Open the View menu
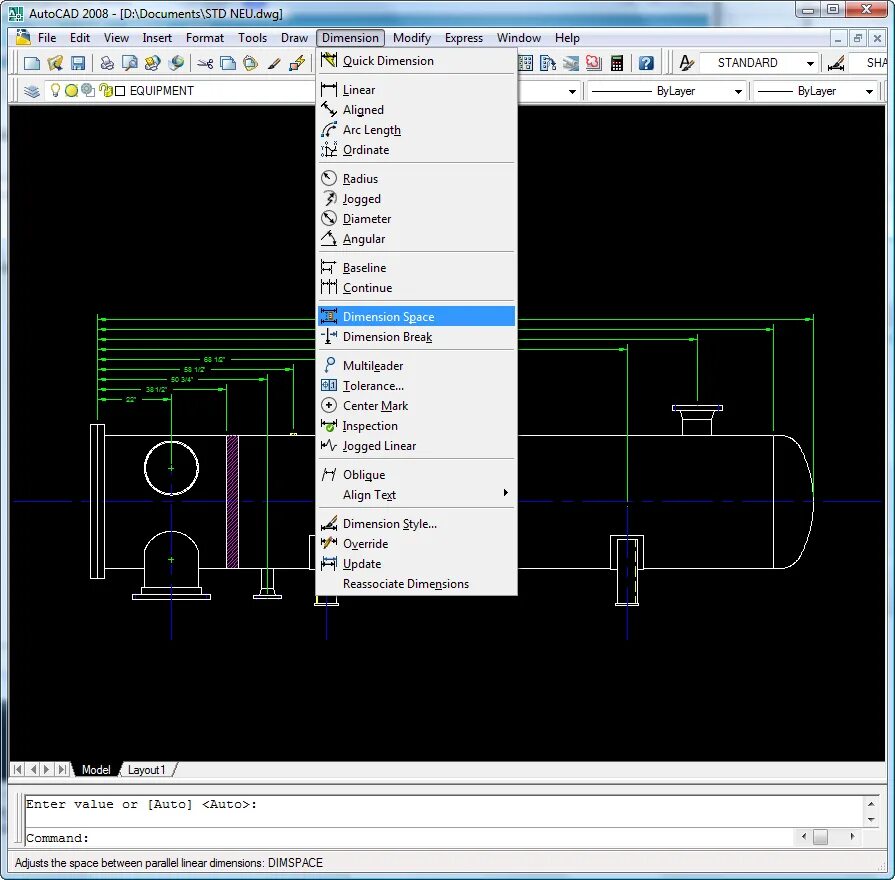 point(116,38)
